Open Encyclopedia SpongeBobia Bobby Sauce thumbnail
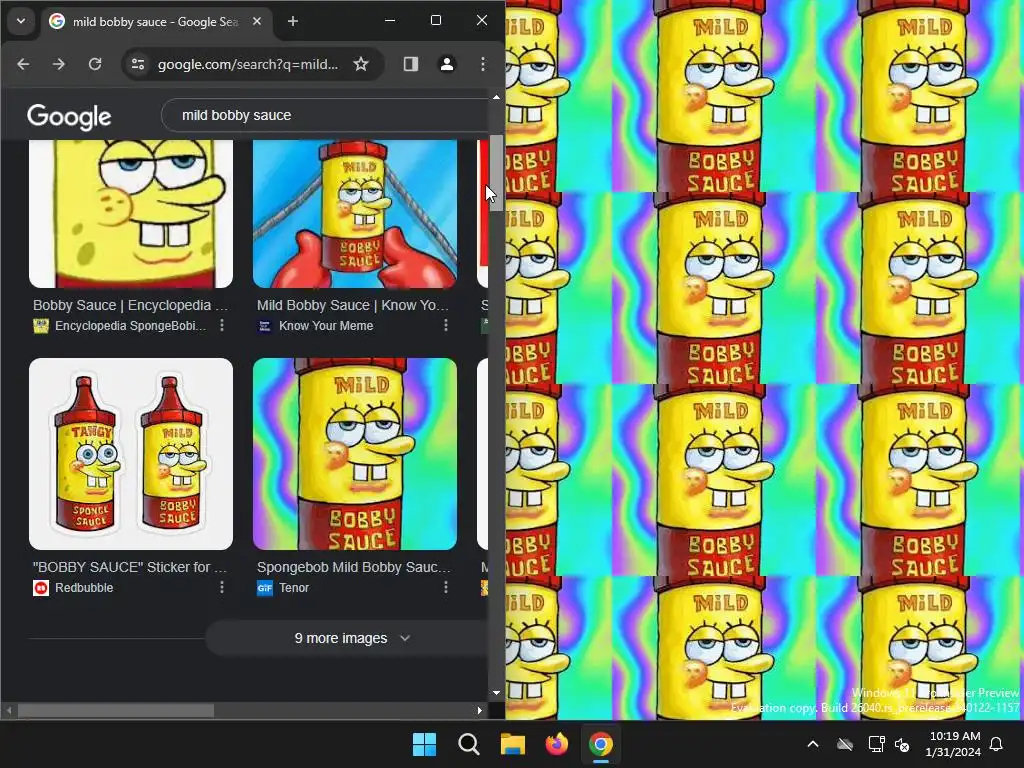 pos(131,214)
